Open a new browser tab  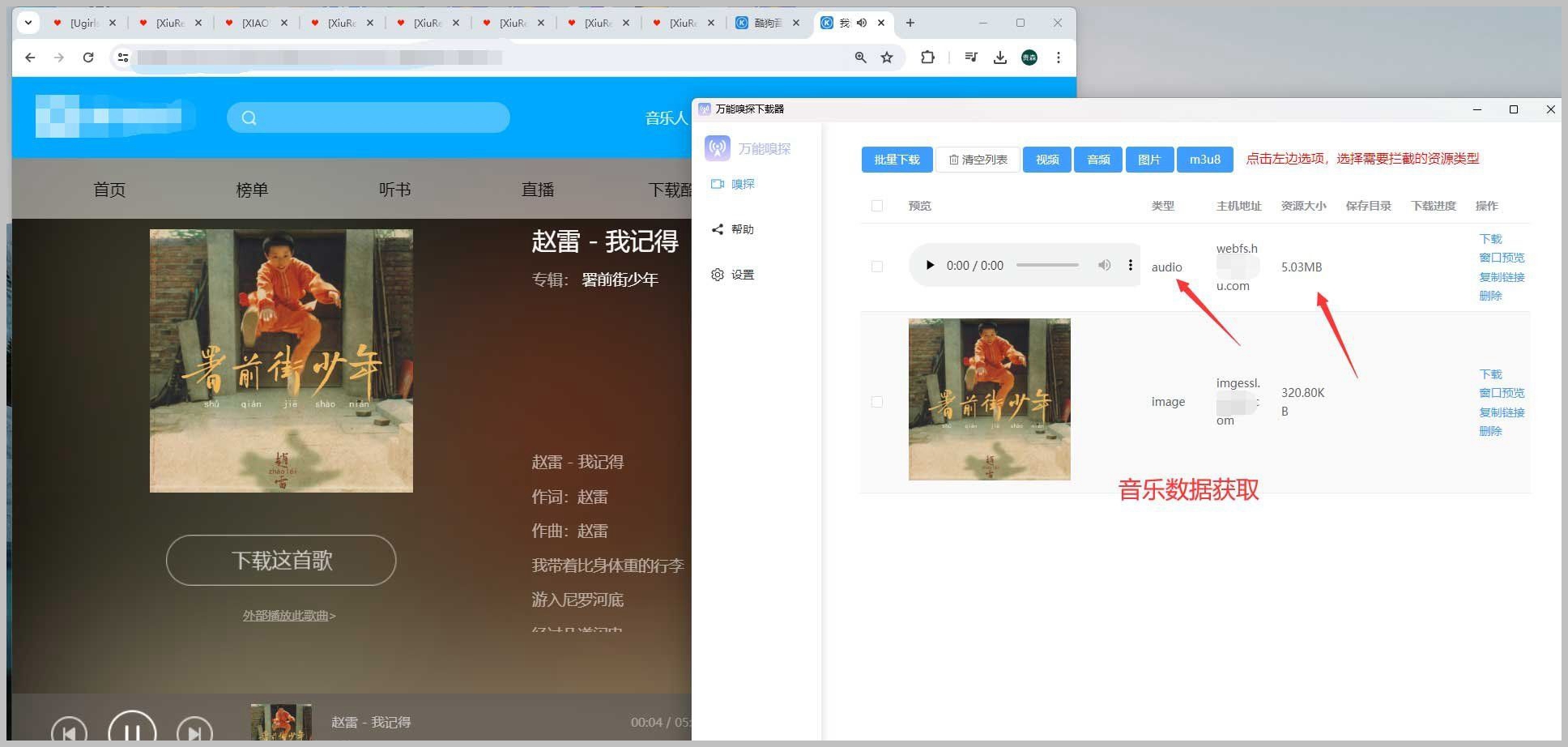click(910, 23)
